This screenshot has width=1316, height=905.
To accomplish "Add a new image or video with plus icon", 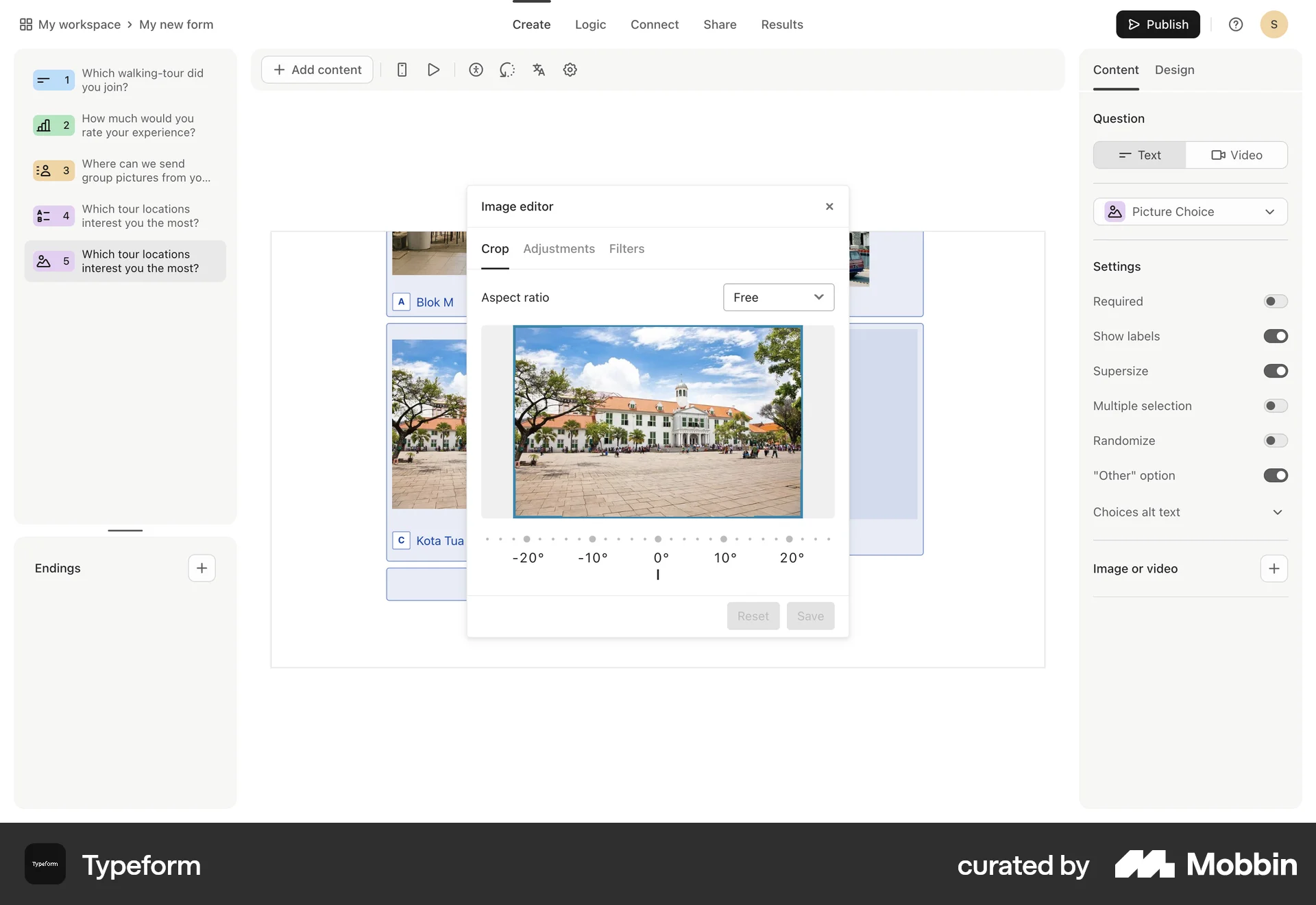I will (x=1274, y=568).
